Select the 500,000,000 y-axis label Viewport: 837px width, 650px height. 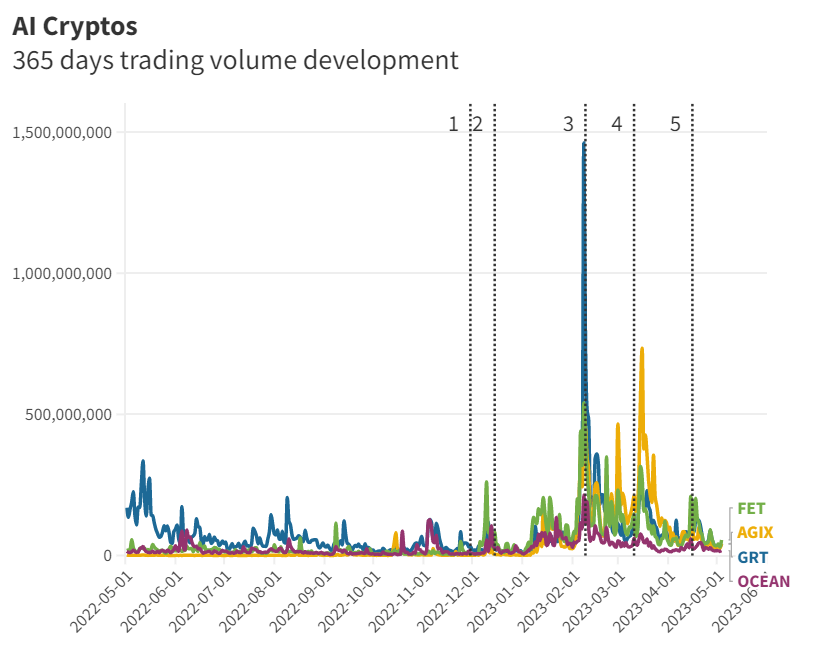[x=68, y=414]
